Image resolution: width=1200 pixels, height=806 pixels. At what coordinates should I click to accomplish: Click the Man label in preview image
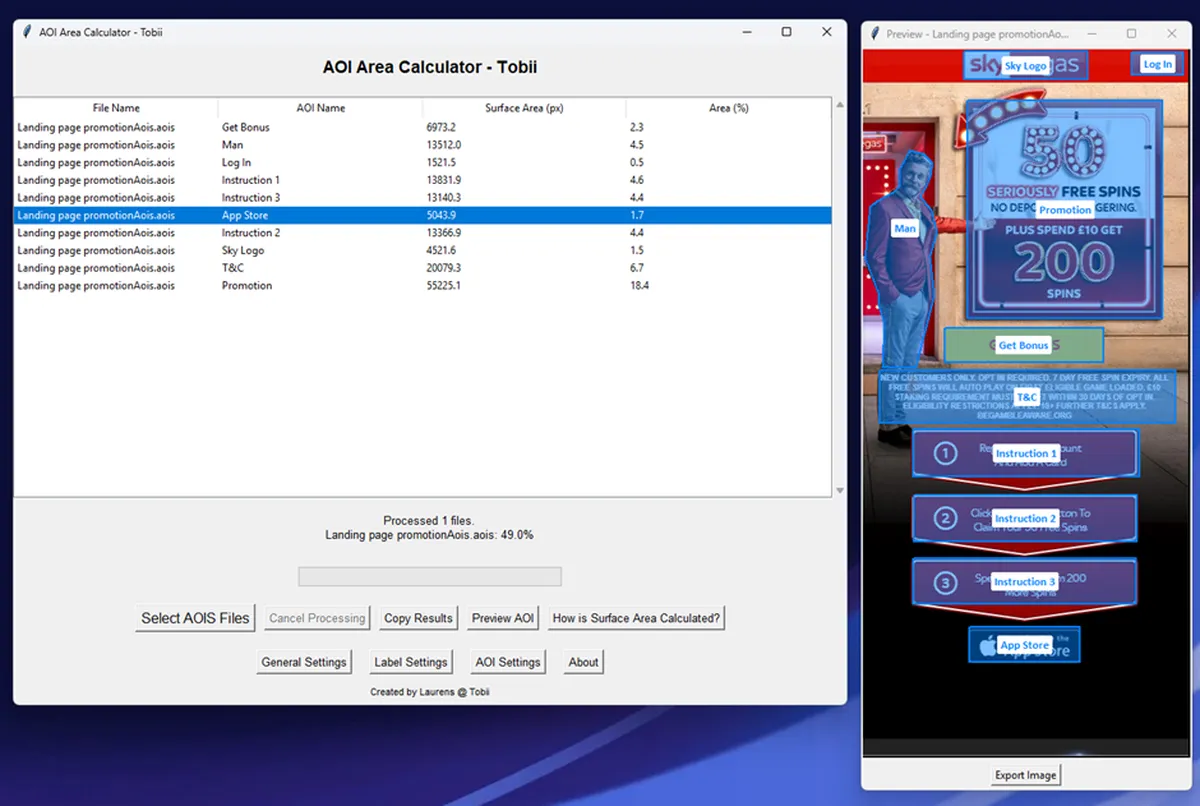(904, 229)
